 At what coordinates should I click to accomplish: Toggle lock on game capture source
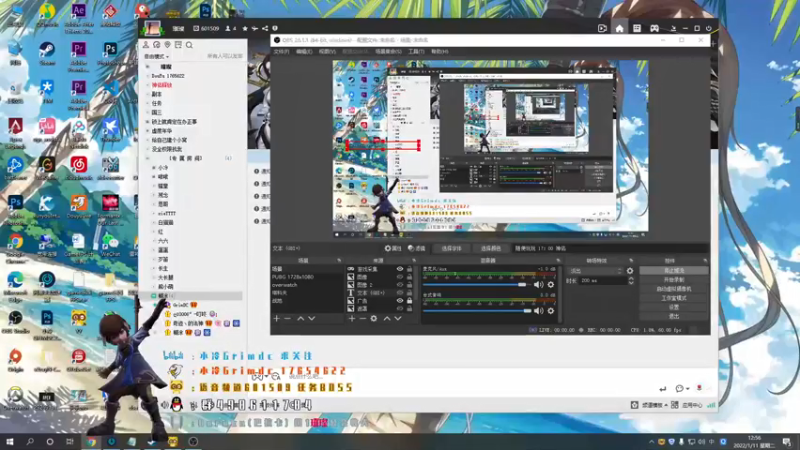pos(409,269)
